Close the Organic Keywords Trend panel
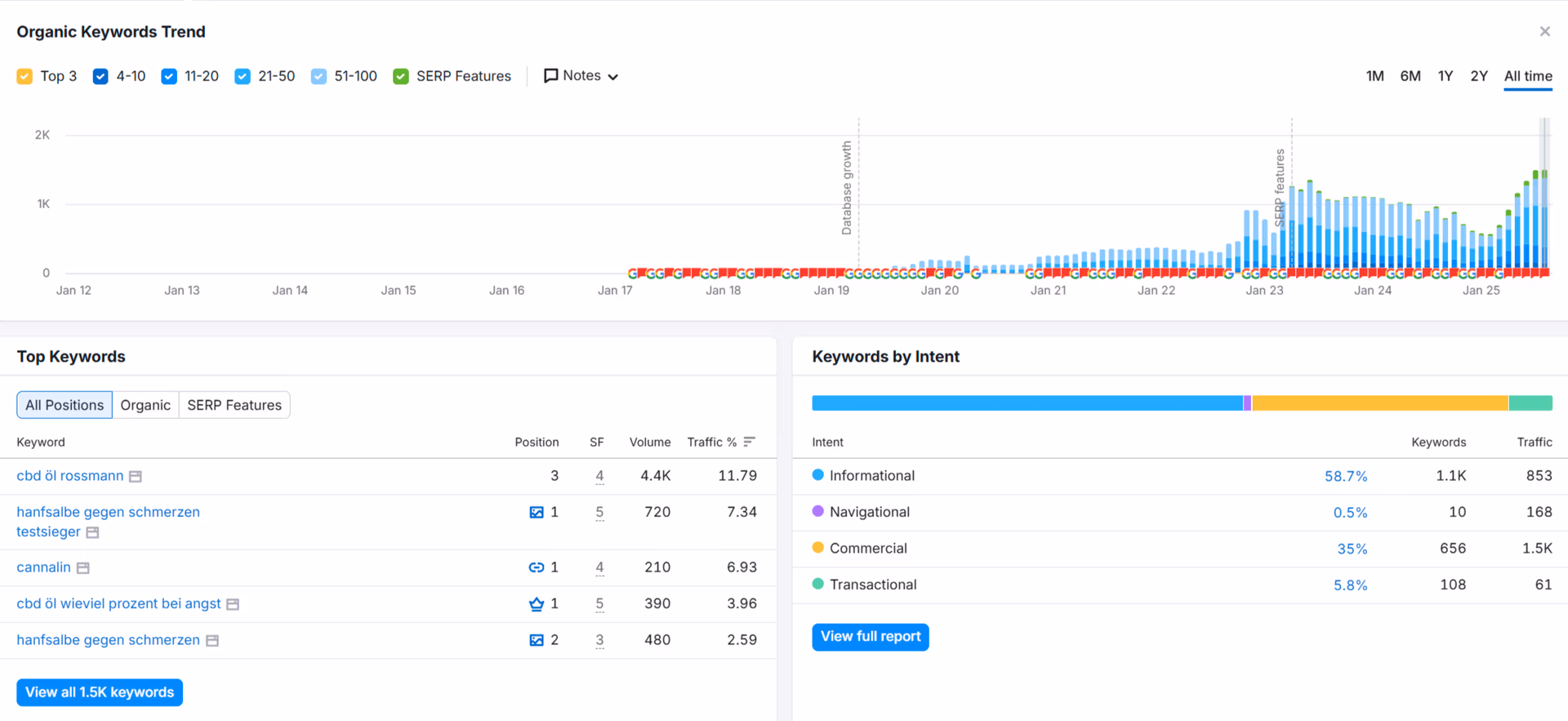Viewport: 1568px width, 721px height. [x=1544, y=32]
